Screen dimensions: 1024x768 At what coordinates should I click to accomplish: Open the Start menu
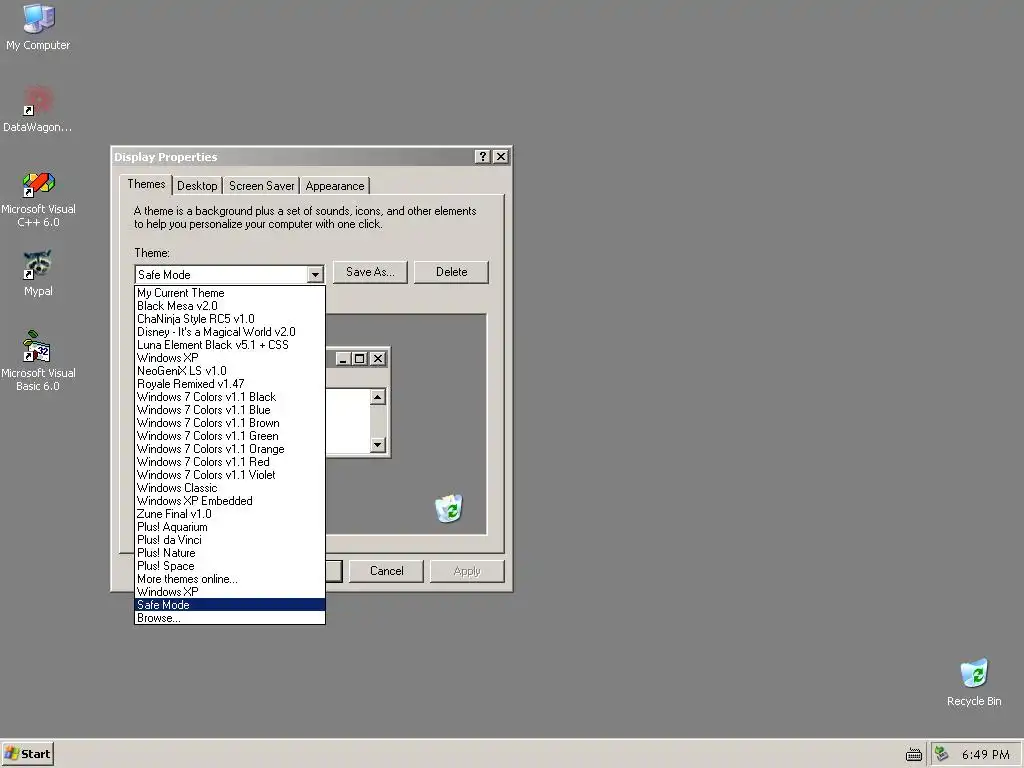(x=27, y=754)
